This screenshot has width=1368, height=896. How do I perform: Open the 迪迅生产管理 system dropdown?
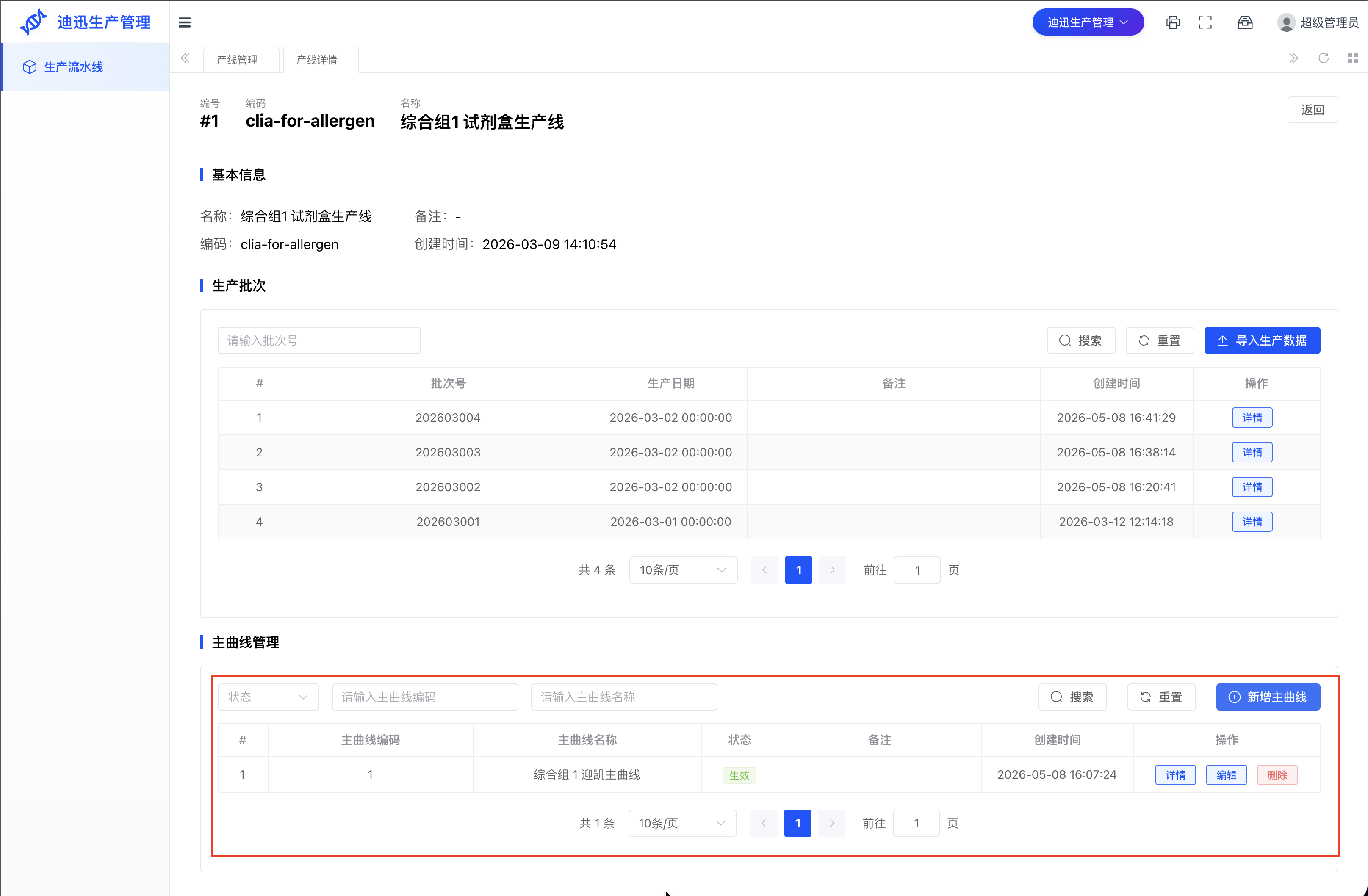[1088, 22]
